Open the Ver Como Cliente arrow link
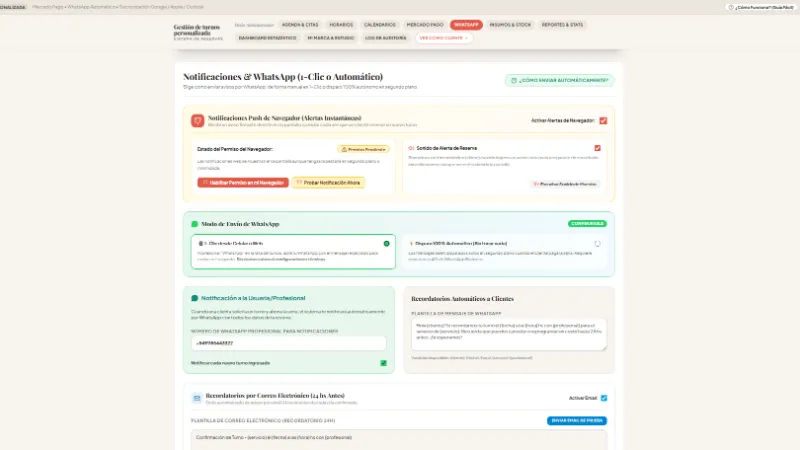 tap(443, 38)
